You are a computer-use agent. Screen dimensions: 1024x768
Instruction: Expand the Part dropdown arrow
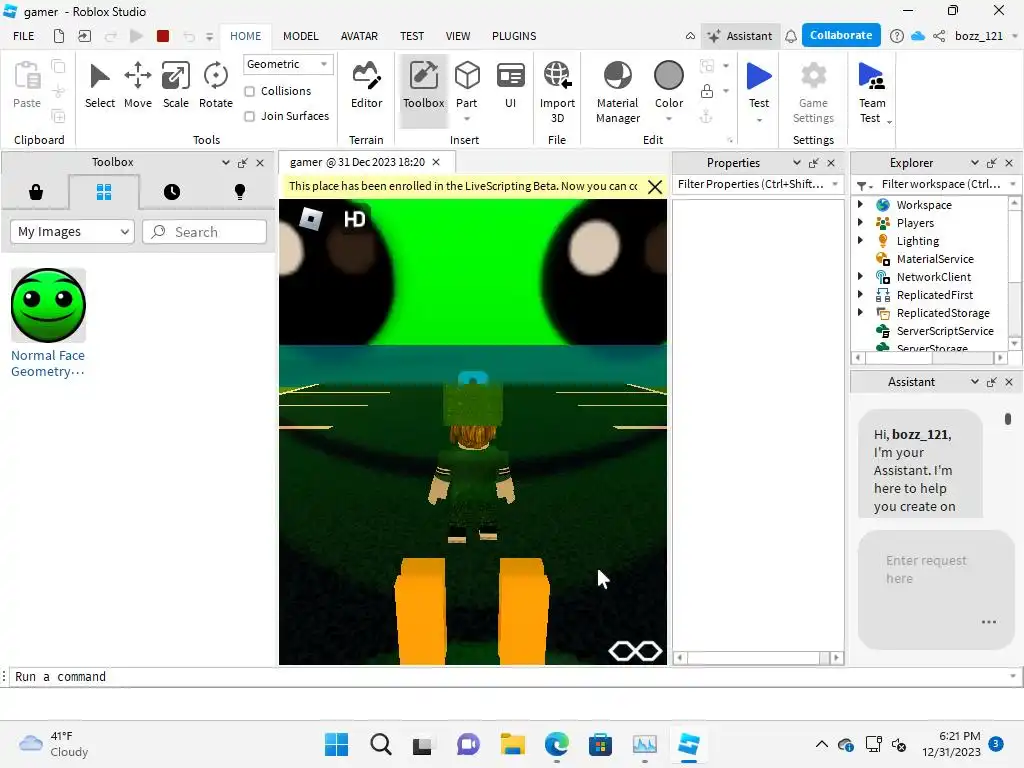[467, 119]
